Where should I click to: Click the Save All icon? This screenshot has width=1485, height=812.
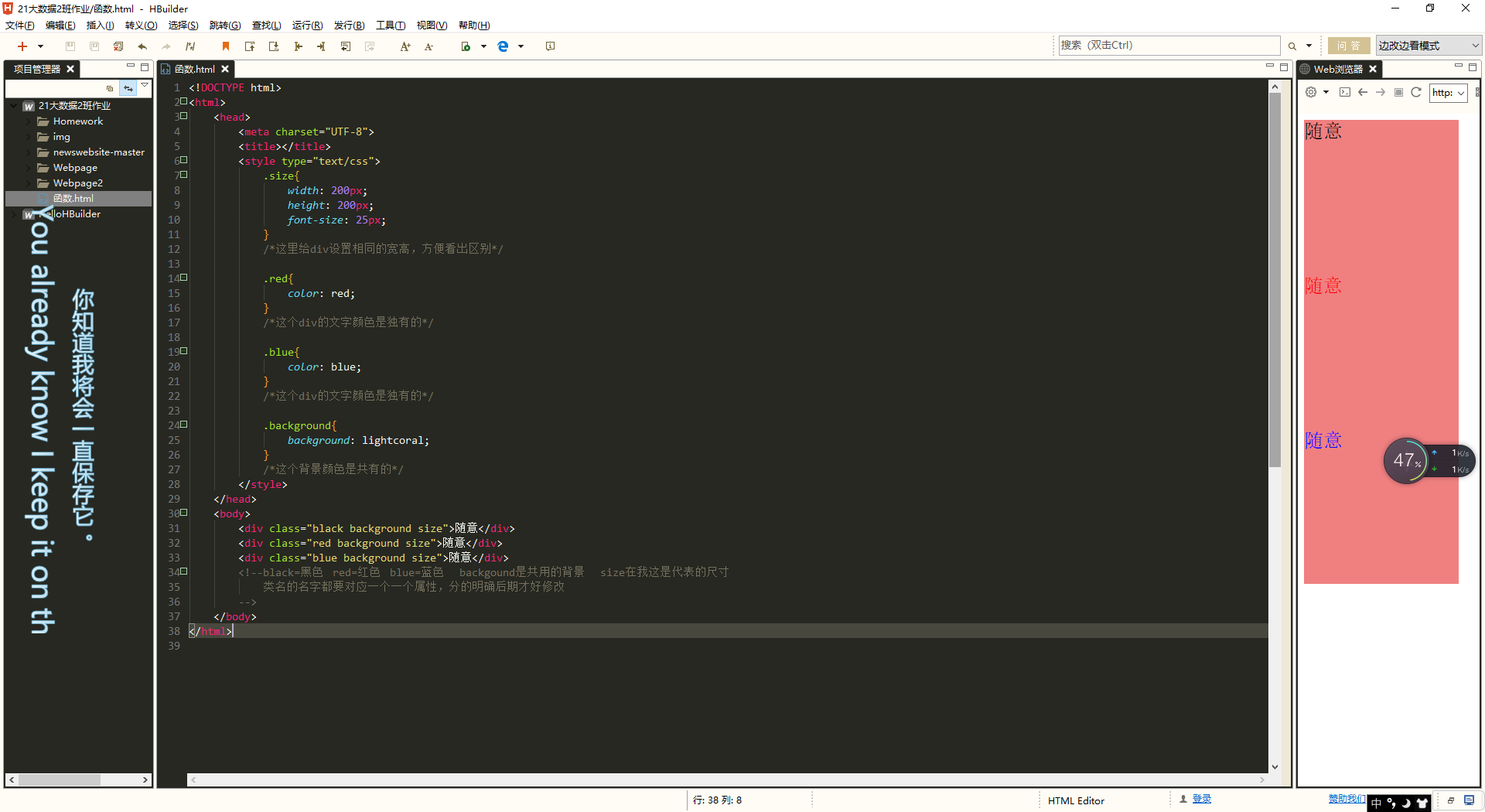(x=94, y=46)
